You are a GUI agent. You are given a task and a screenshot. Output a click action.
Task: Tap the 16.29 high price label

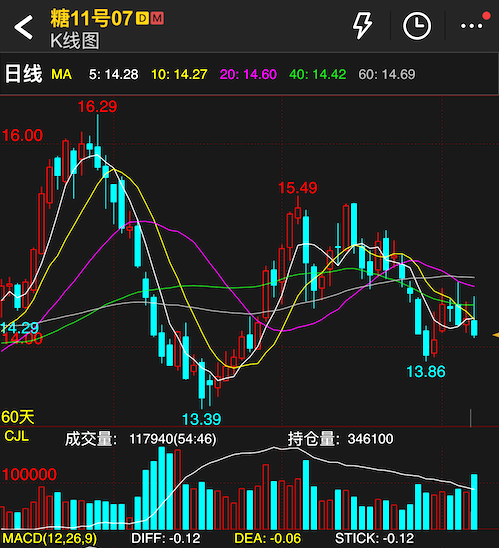[97, 106]
